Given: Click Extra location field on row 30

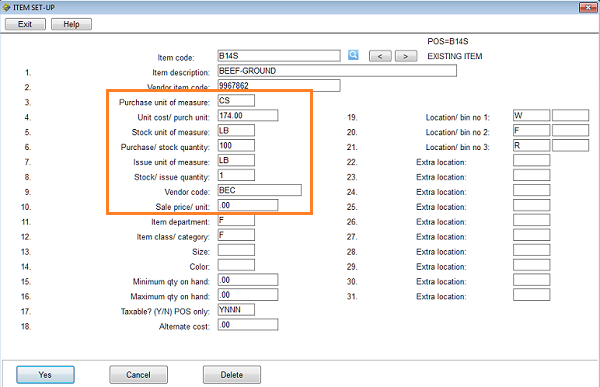Looking at the screenshot, I should [x=532, y=280].
